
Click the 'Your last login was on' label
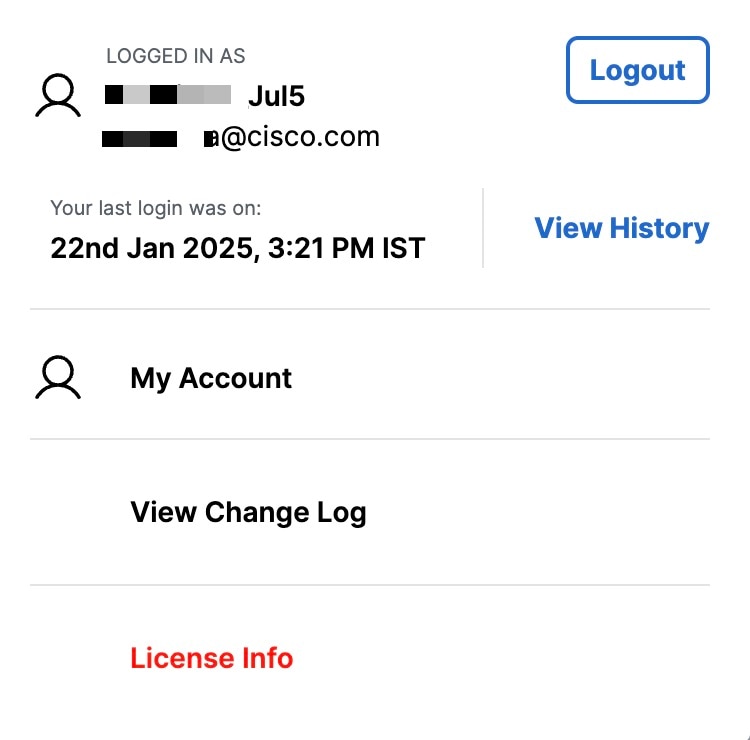tap(156, 208)
